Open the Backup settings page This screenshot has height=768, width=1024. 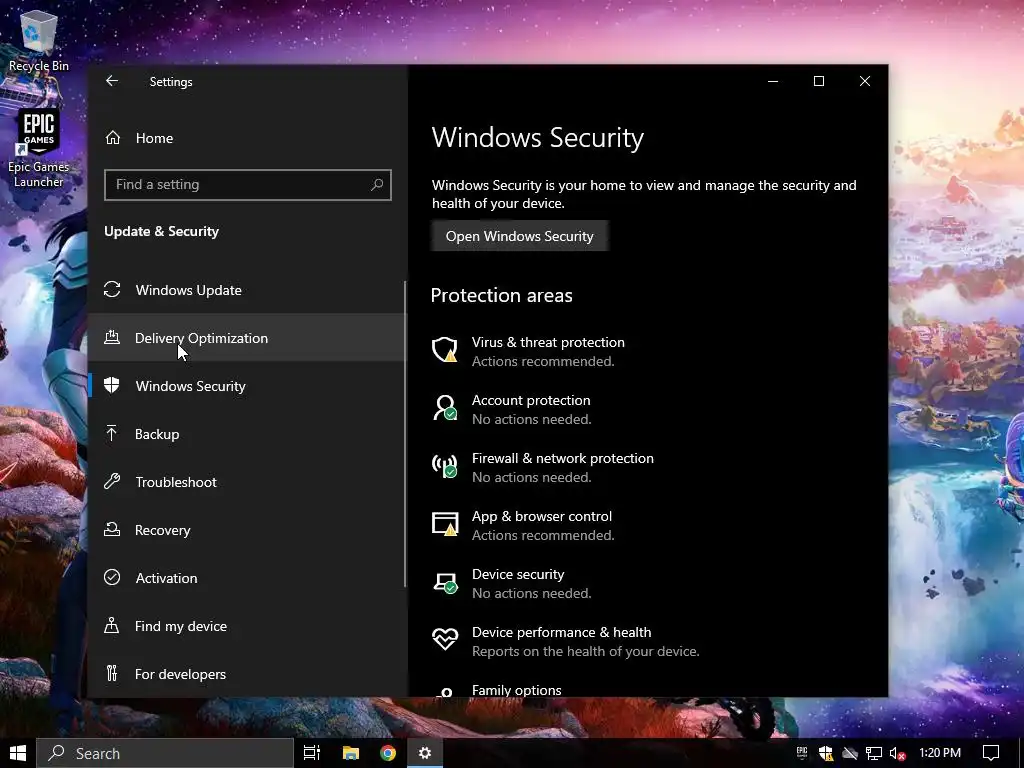pyautogui.click(x=248, y=434)
